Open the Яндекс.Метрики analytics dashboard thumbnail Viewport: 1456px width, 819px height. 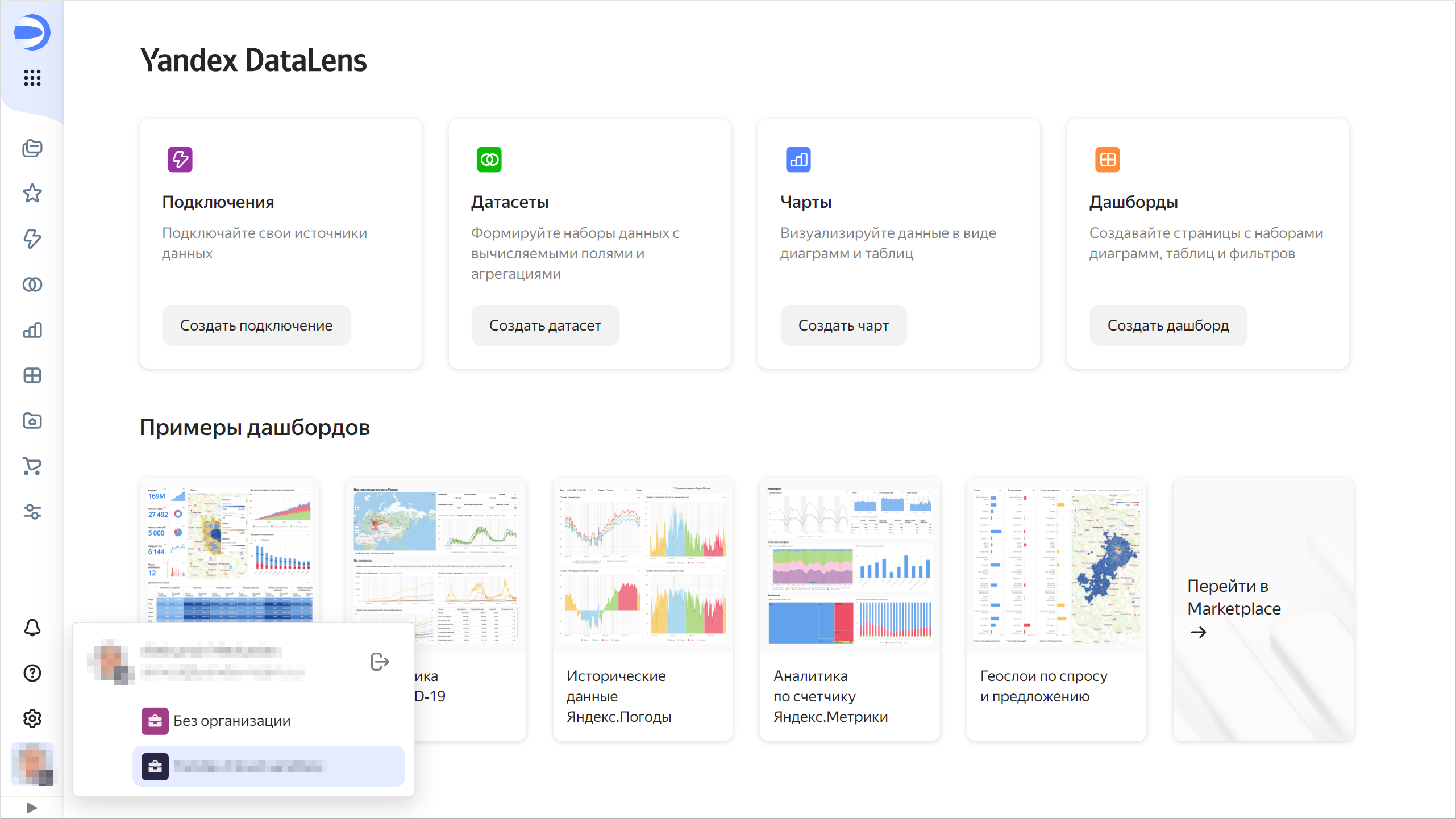850,565
